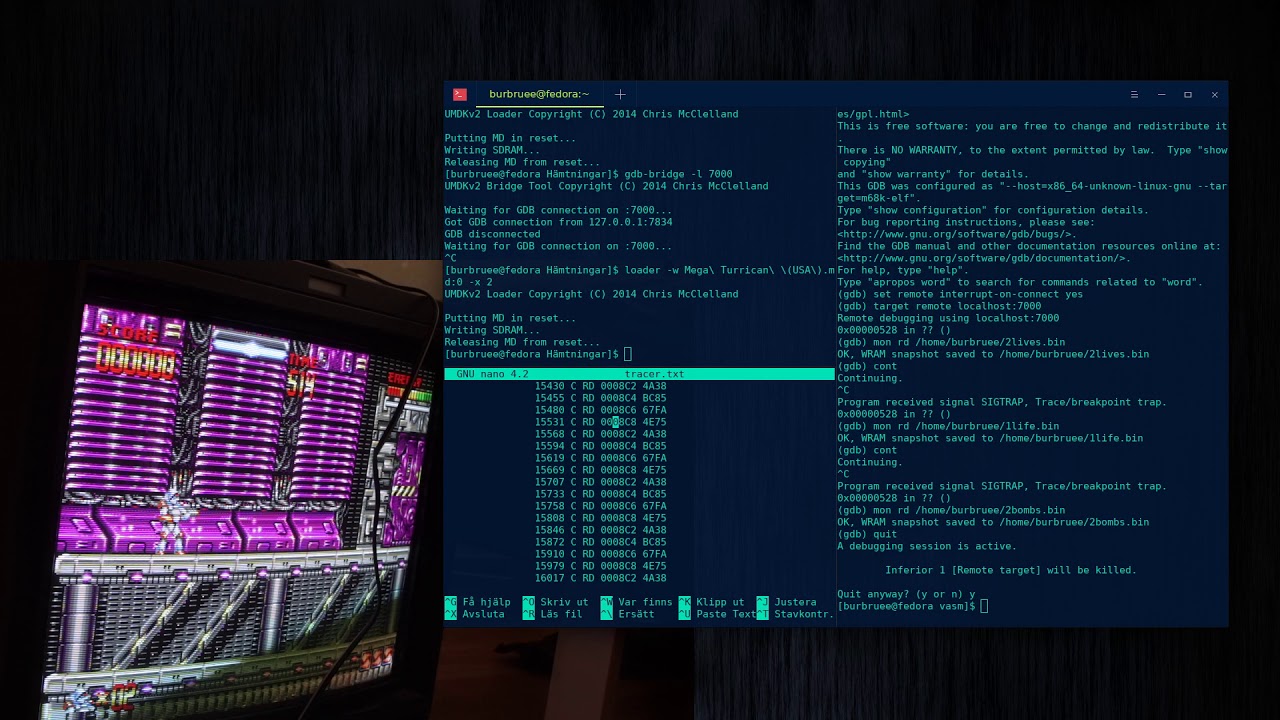Viewport: 1280px width, 720px height.
Task: Open the gdb bugs URL link
Action: pyautogui.click(x=957, y=234)
